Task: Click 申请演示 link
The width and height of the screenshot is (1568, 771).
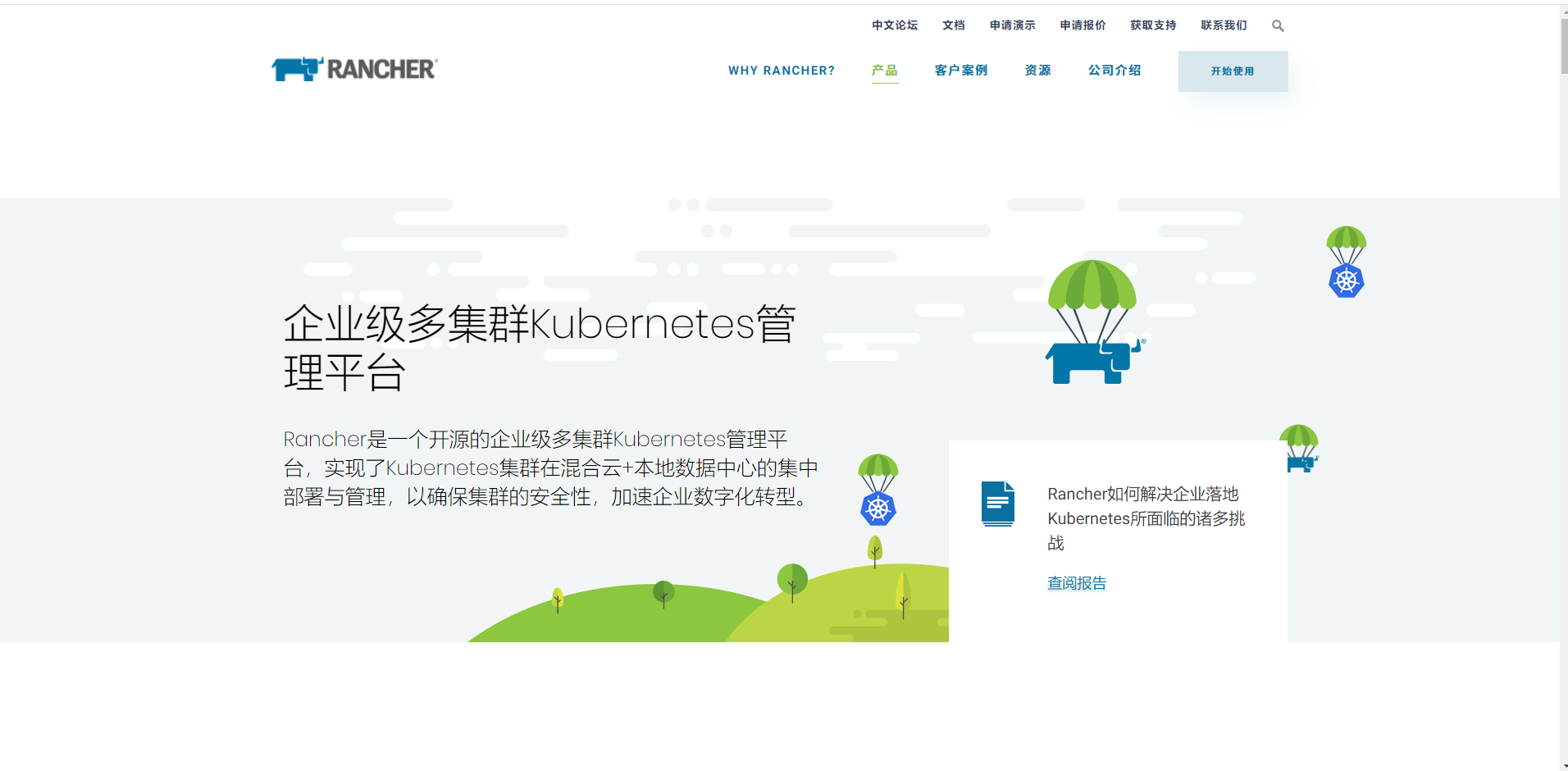Action: (1013, 25)
